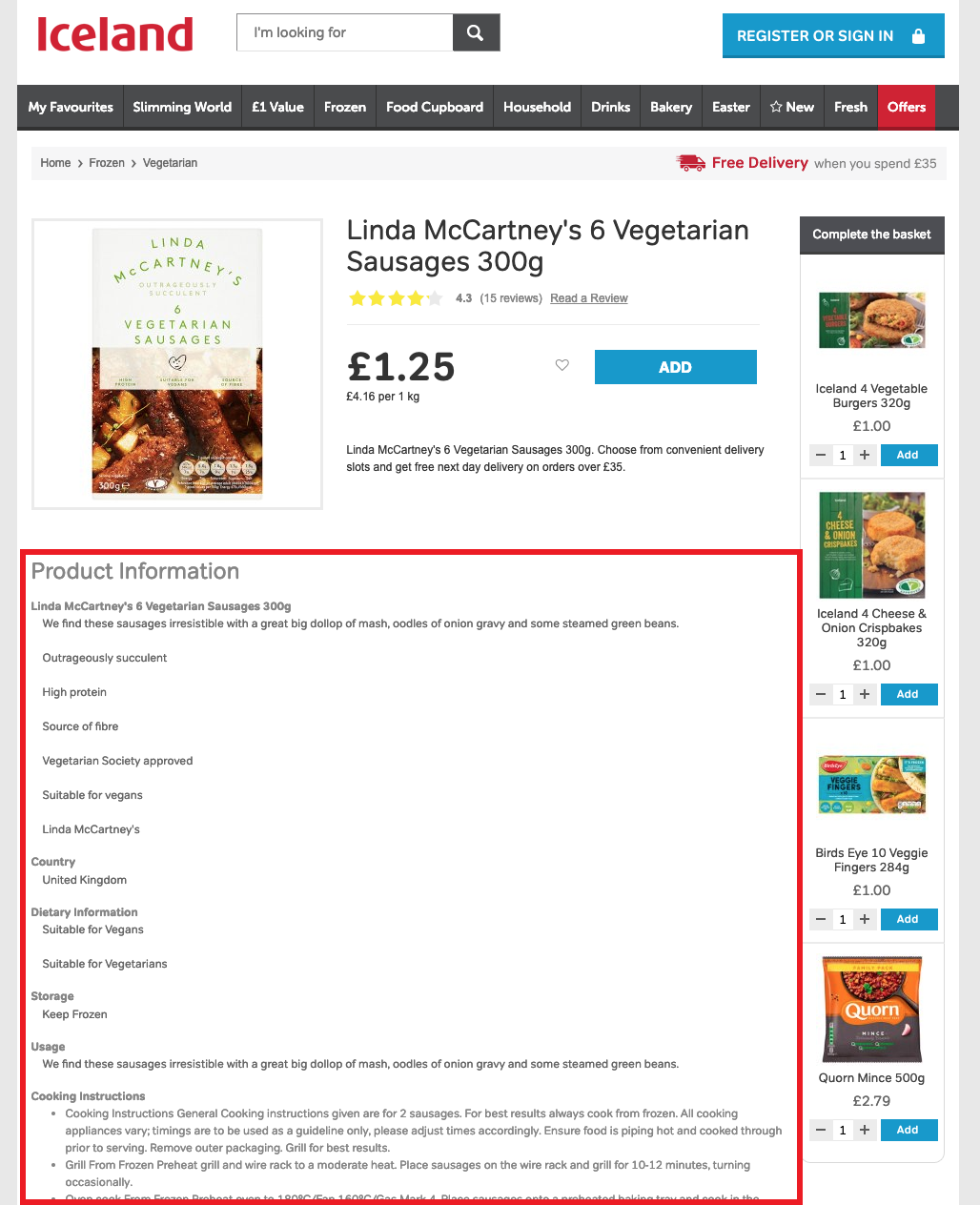Viewport: 980px width, 1205px height.
Task: Open the New menu item
Action: click(x=792, y=107)
